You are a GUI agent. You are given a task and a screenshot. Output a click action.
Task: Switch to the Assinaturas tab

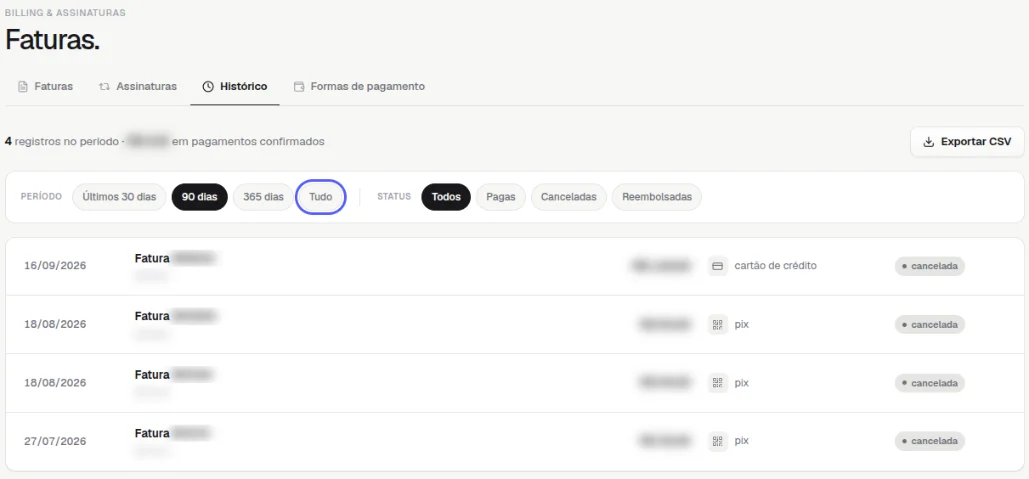(x=137, y=87)
